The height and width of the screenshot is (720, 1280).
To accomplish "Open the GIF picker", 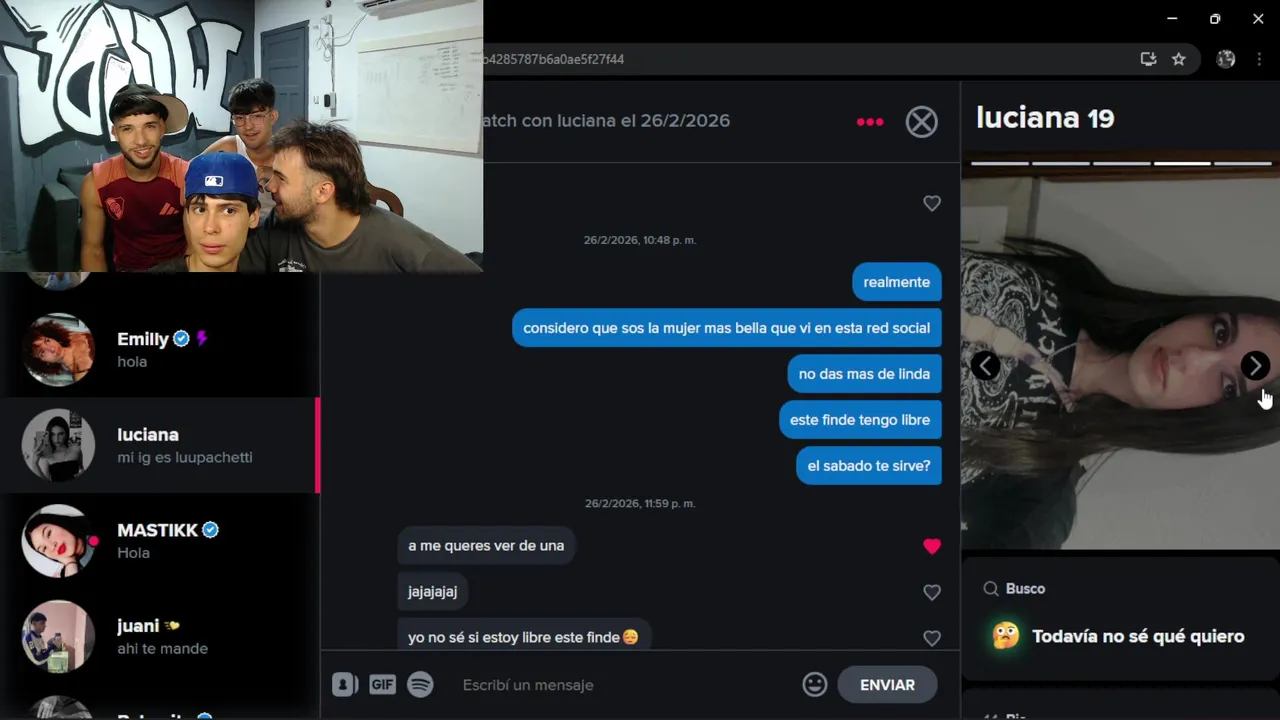I will point(382,685).
